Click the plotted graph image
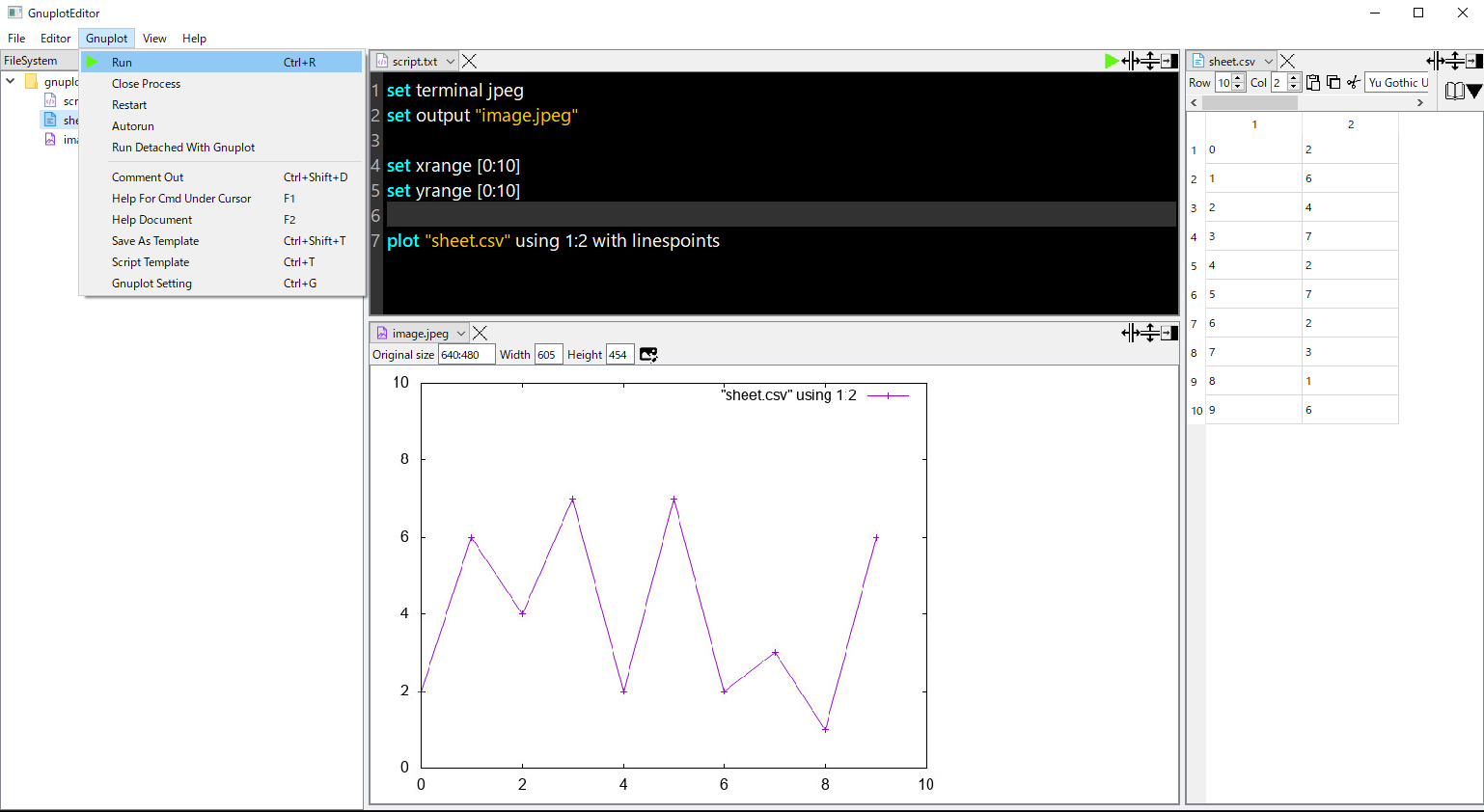Viewport: 1484px width, 812px height. (663, 584)
